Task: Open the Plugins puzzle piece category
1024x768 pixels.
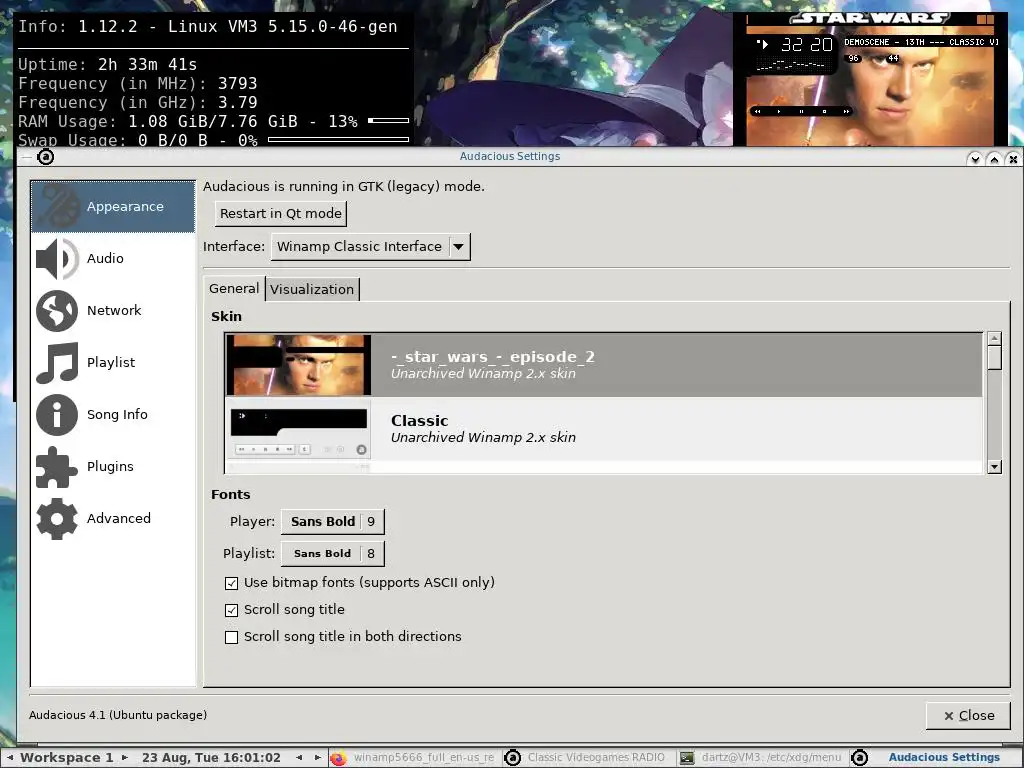Action: (x=113, y=466)
